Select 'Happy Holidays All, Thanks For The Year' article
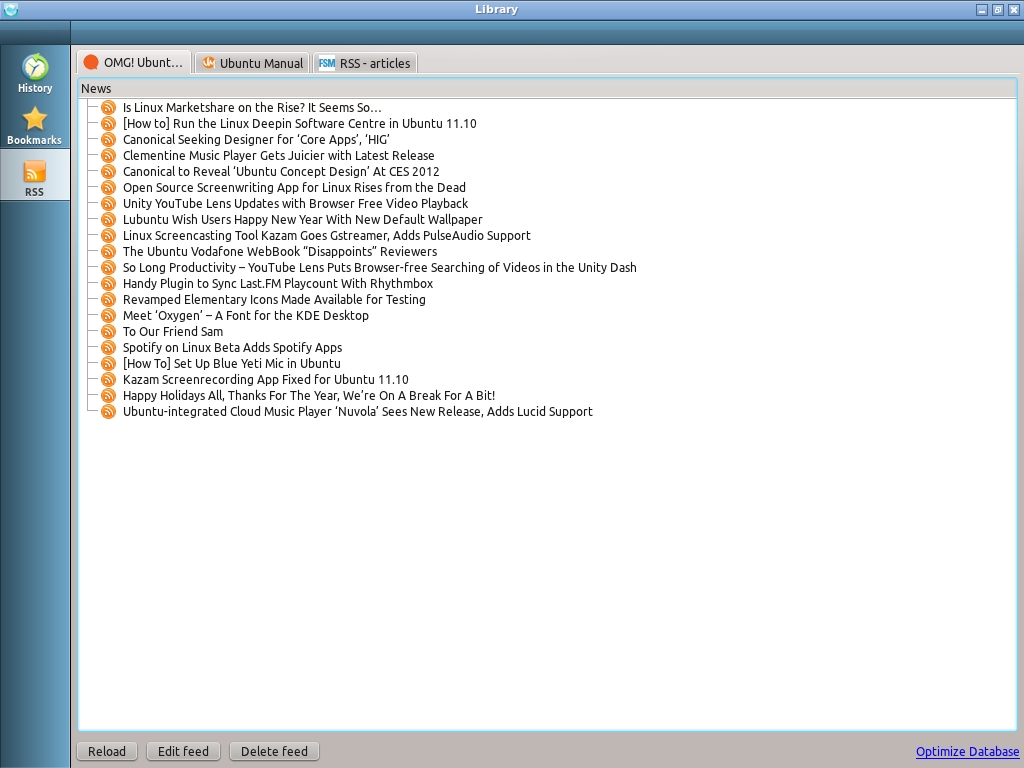 (x=309, y=396)
